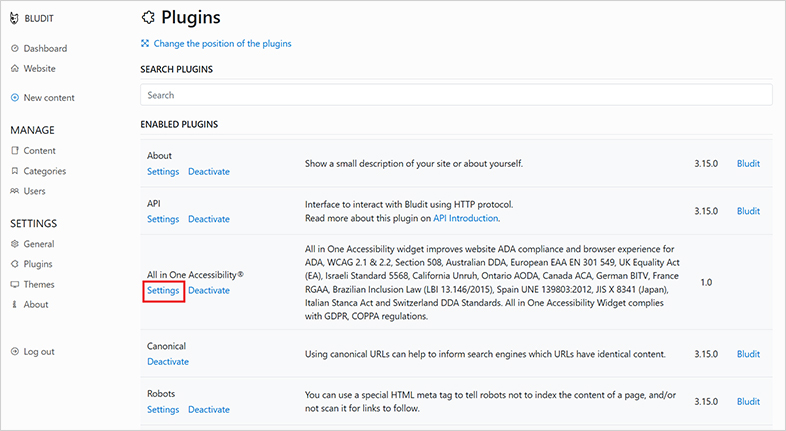Click the Dashboard icon in sidebar
786x431 pixels.
(14, 49)
